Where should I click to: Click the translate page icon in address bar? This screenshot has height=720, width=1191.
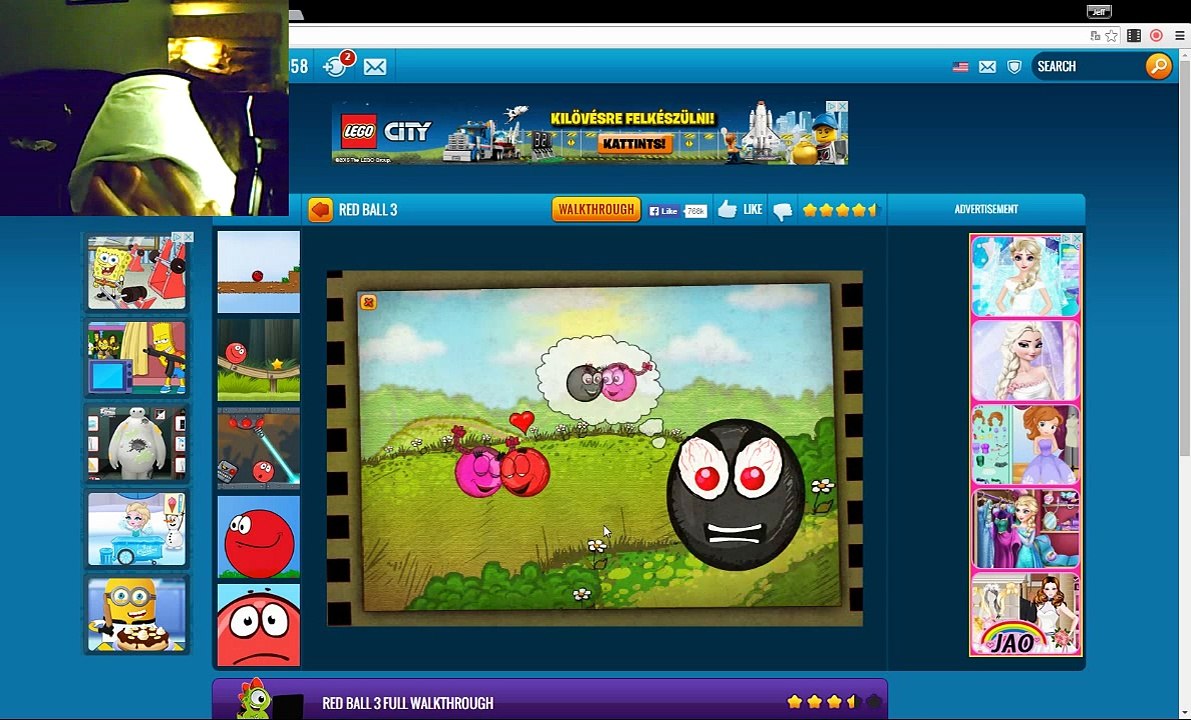[x=1095, y=36]
